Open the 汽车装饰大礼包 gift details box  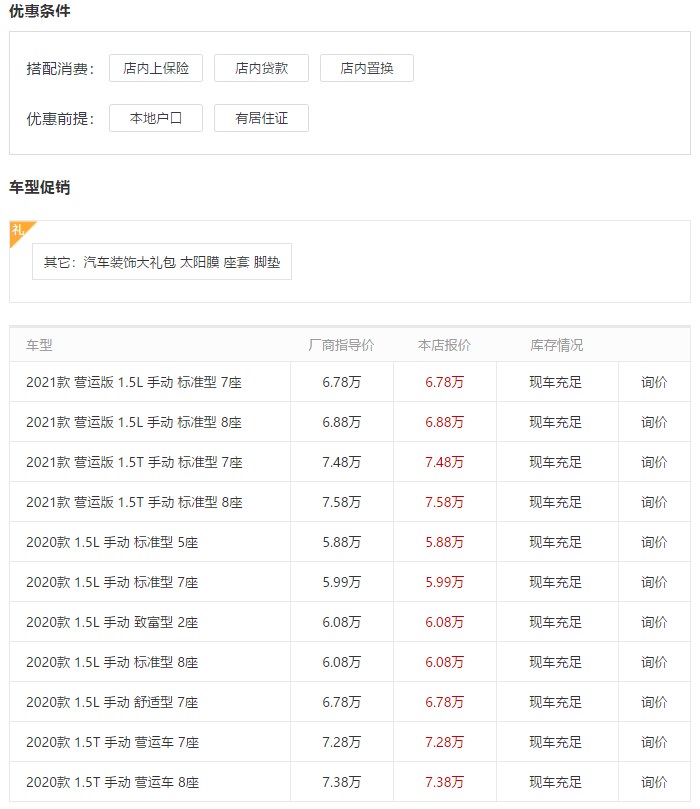(162, 262)
